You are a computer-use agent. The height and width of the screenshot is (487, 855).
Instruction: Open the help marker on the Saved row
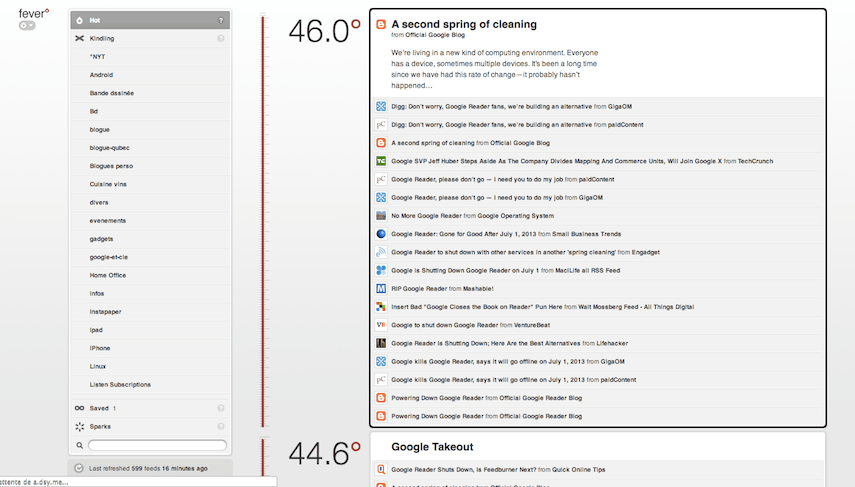pos(221,408)
